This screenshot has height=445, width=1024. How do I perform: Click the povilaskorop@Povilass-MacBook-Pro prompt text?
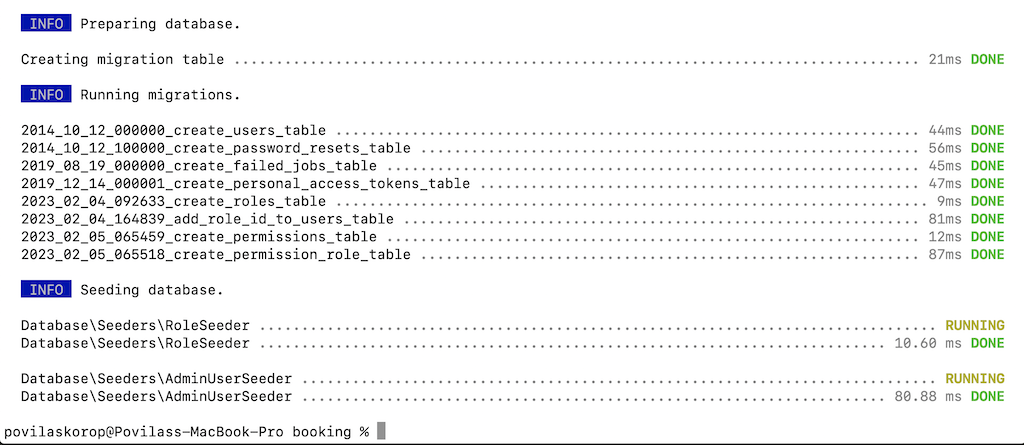[144, 432]
